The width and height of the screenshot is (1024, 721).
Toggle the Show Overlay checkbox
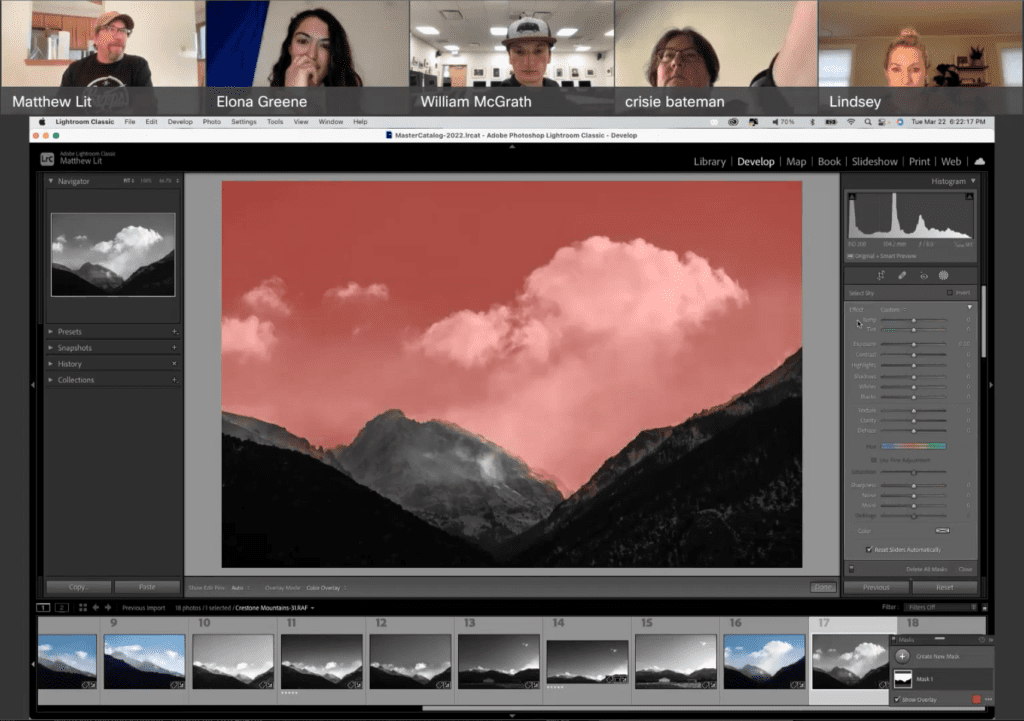[897, 699]
